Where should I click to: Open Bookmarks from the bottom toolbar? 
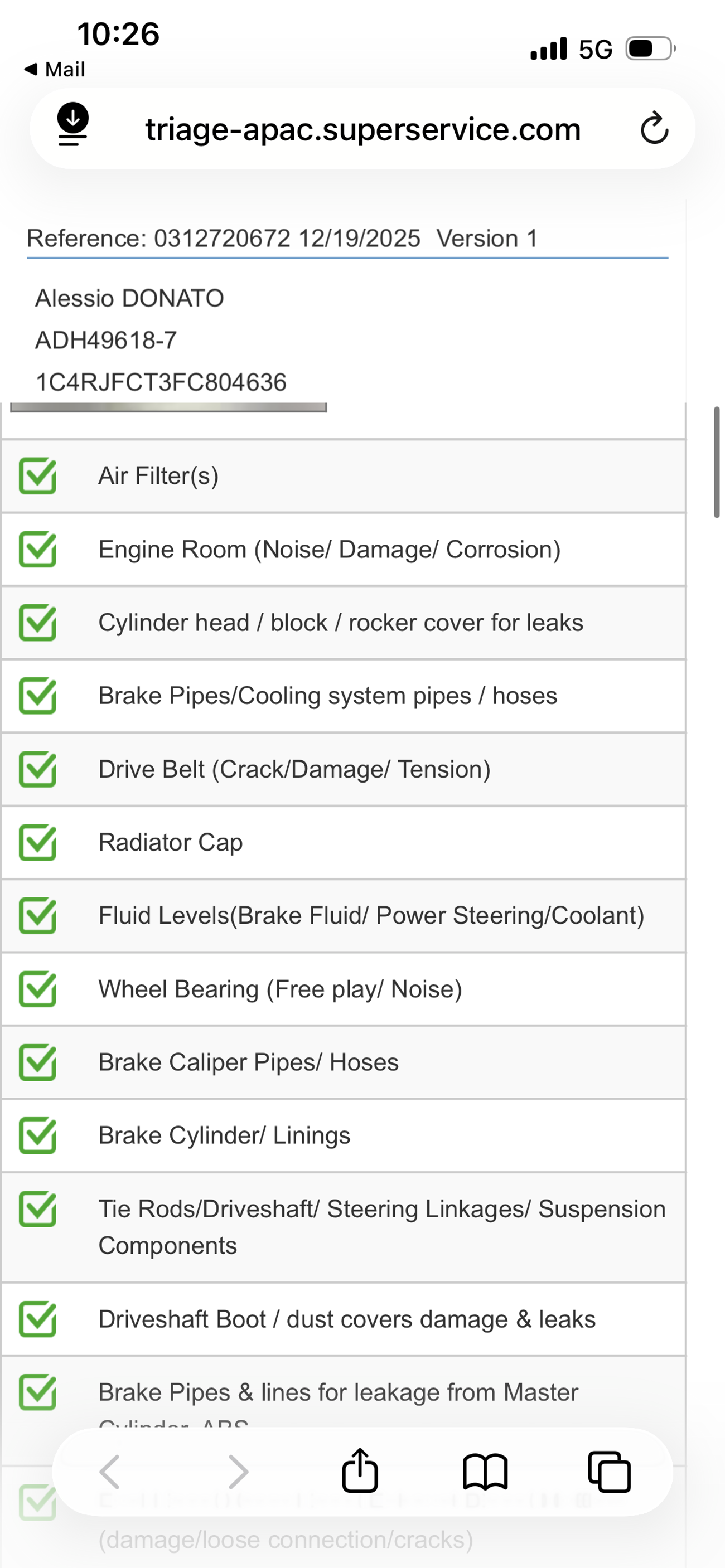(485, 1472)
